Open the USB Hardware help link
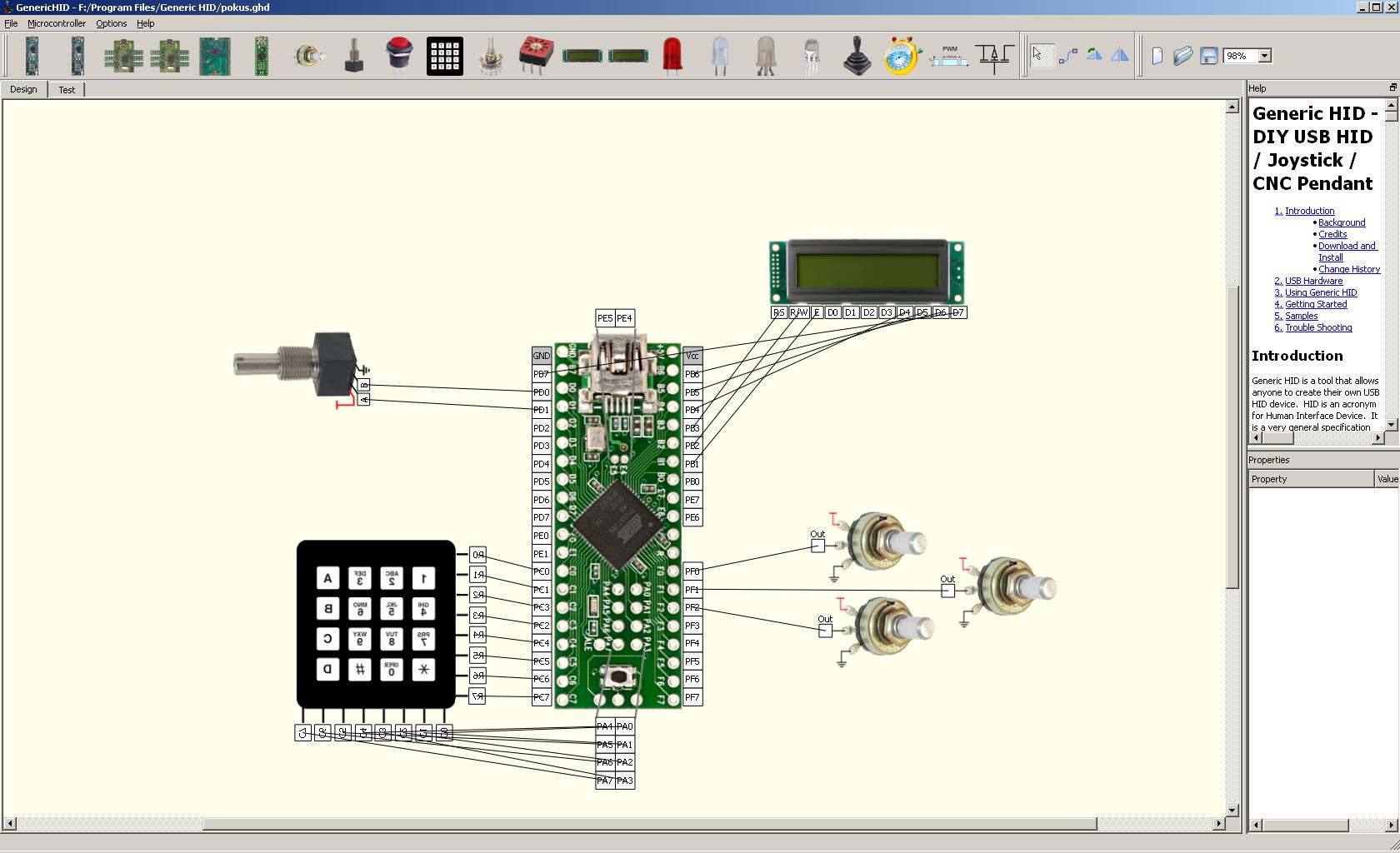1400x853 pixels. click(1313, 281)
